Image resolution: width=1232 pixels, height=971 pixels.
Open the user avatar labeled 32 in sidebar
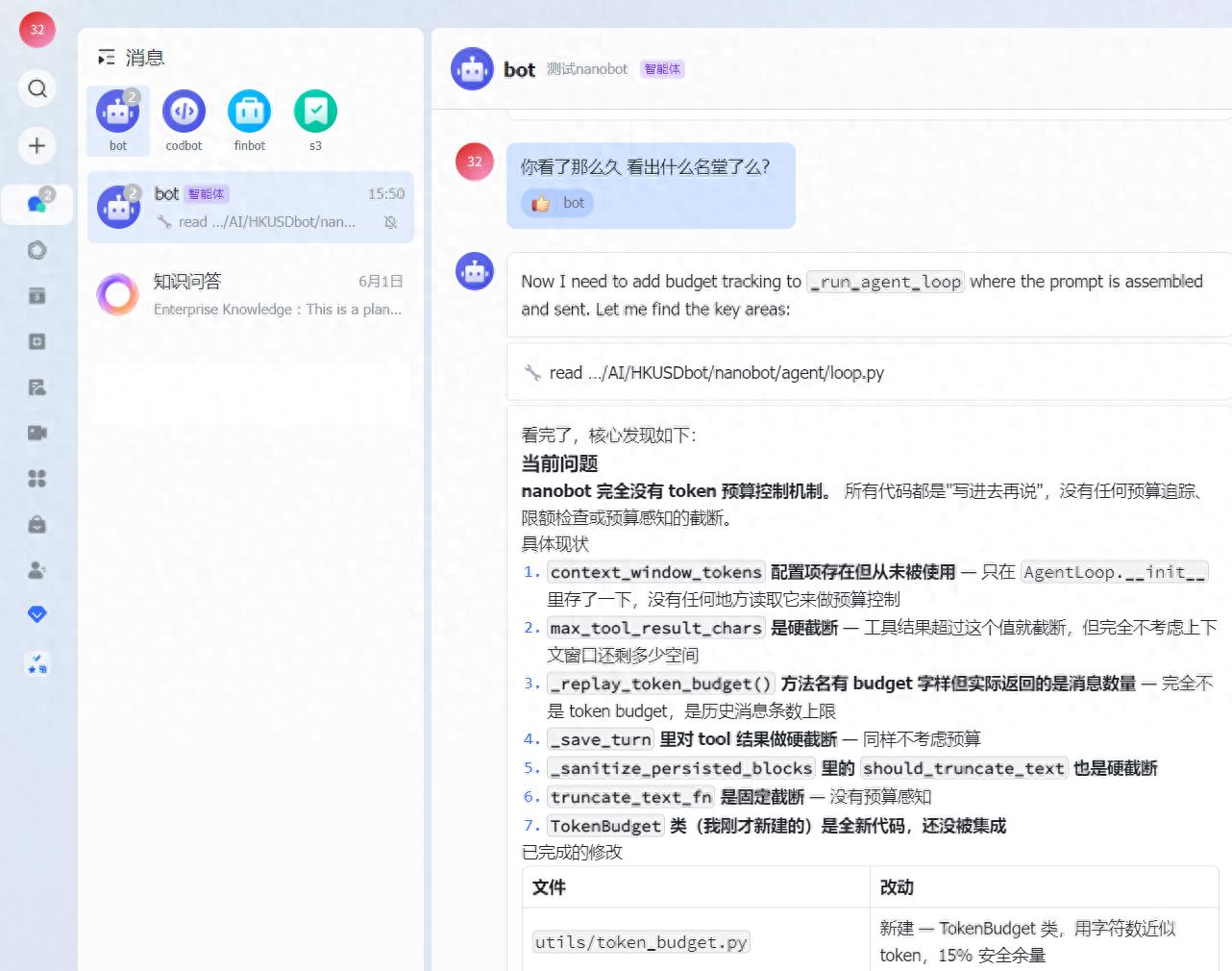point(37,30)
